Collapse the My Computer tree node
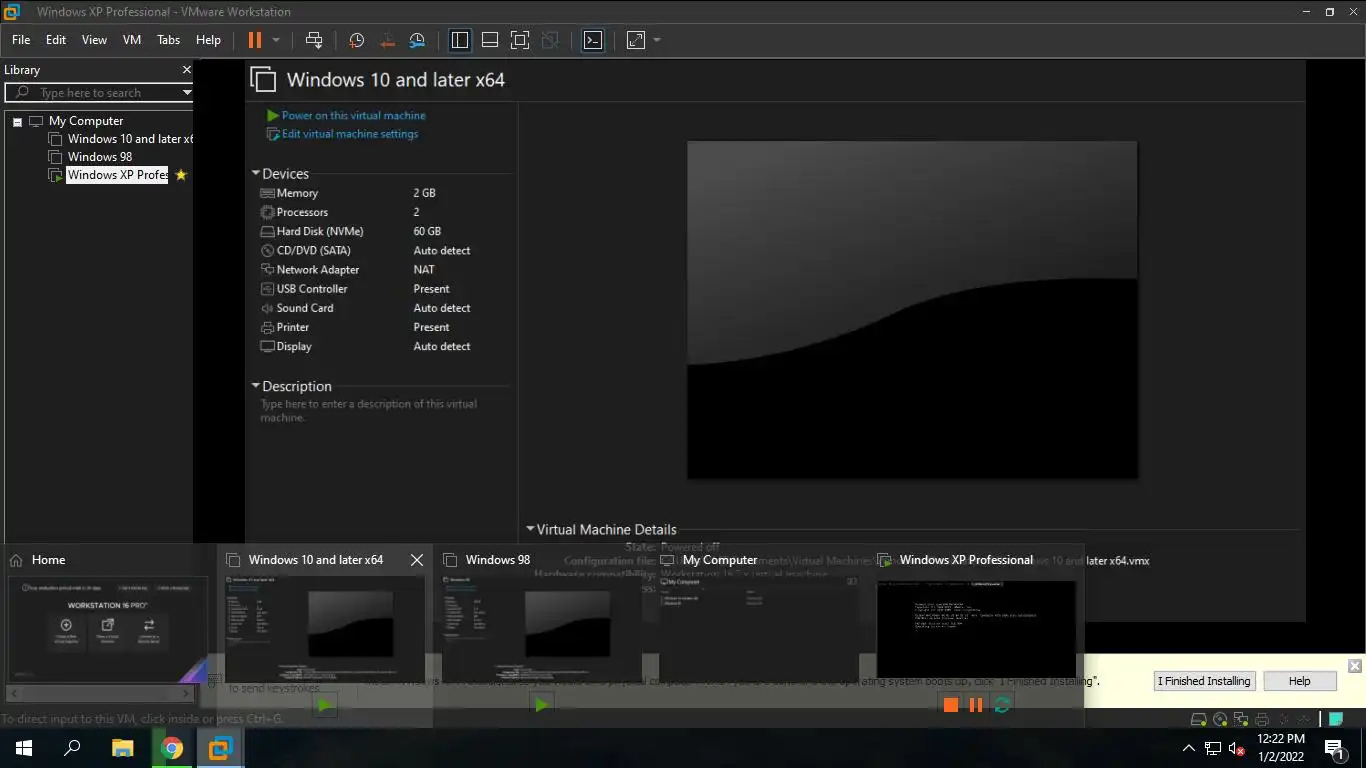Screen dimensions: 1366x768 [x=17, y=121]
